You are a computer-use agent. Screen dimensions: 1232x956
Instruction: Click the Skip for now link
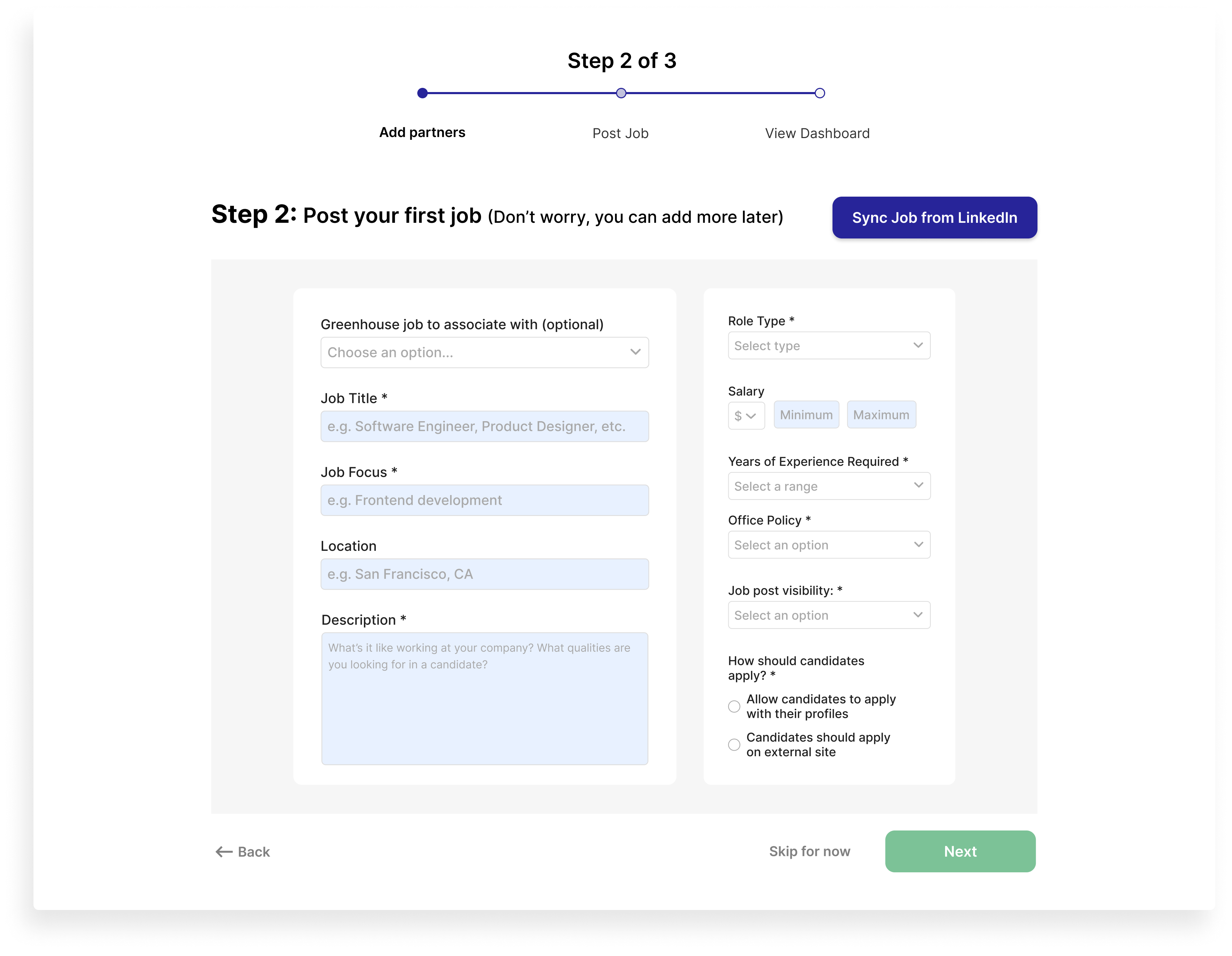coord(809,852)
